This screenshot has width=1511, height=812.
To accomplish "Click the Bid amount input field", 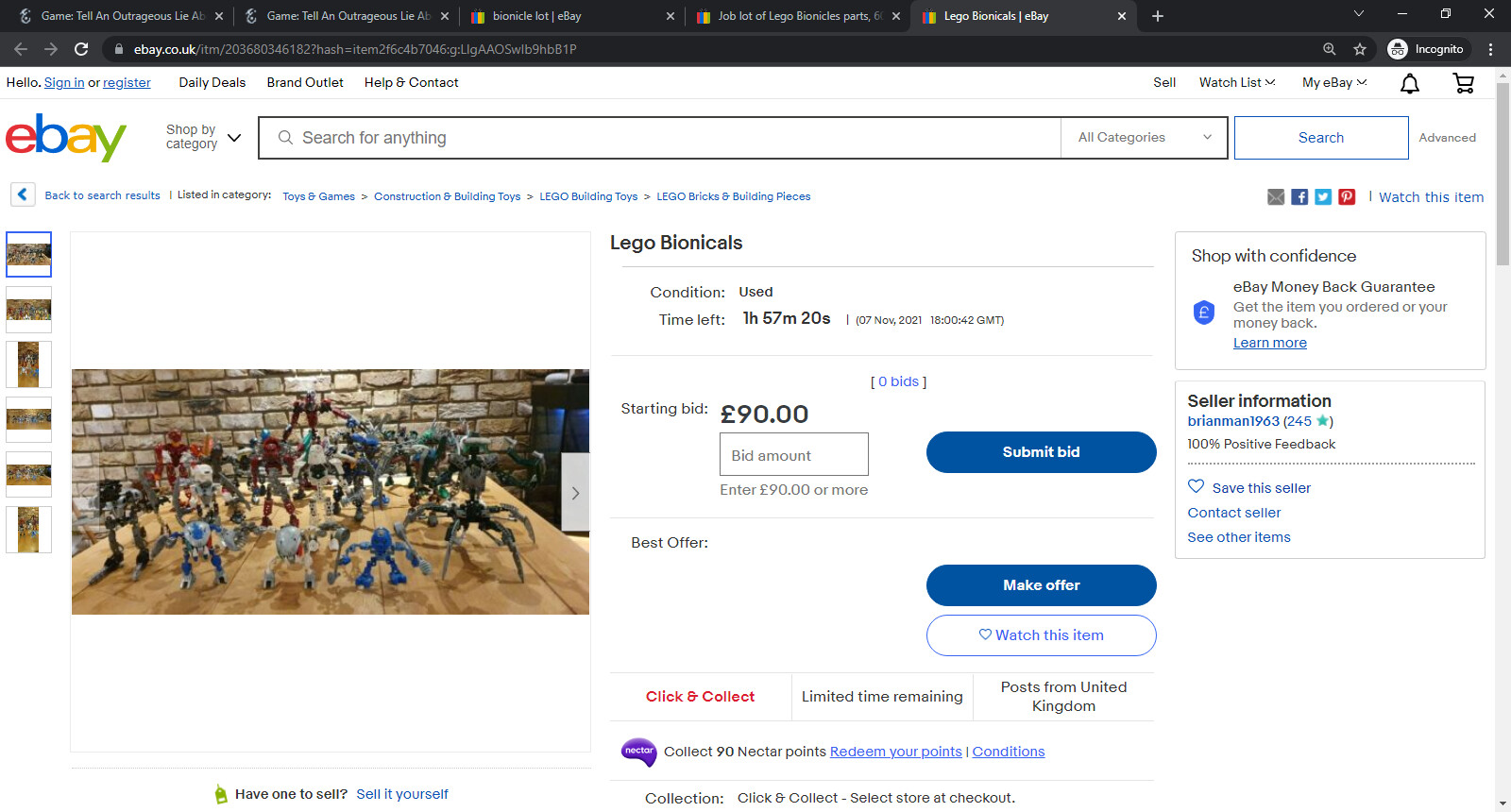I will click(x=794, y=454).
